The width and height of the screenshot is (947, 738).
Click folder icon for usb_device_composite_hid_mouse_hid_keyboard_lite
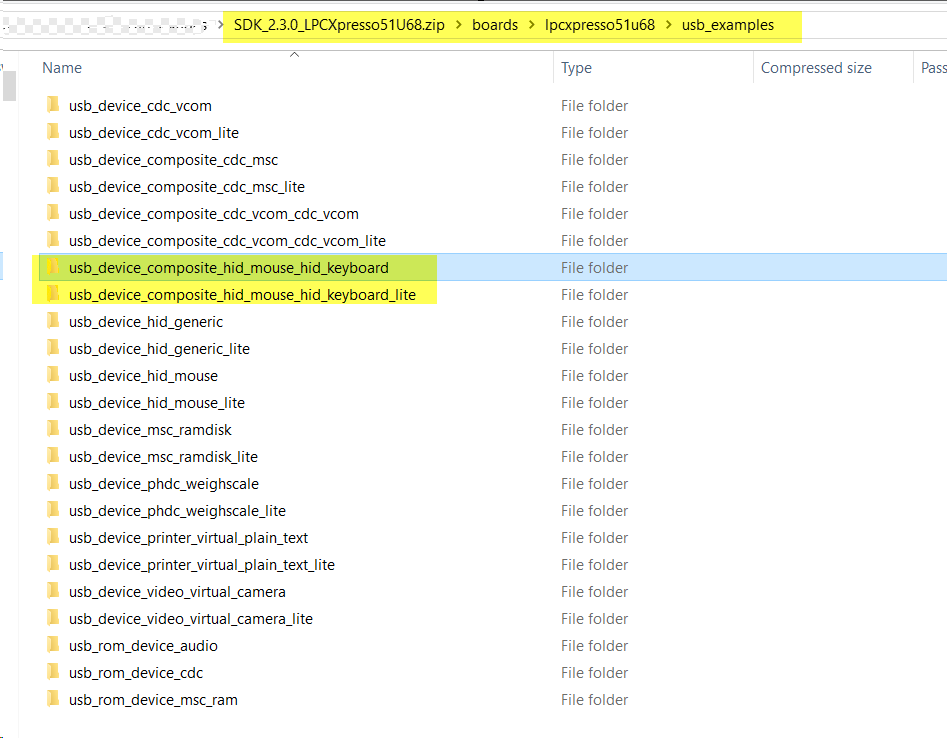pos(53,294)
